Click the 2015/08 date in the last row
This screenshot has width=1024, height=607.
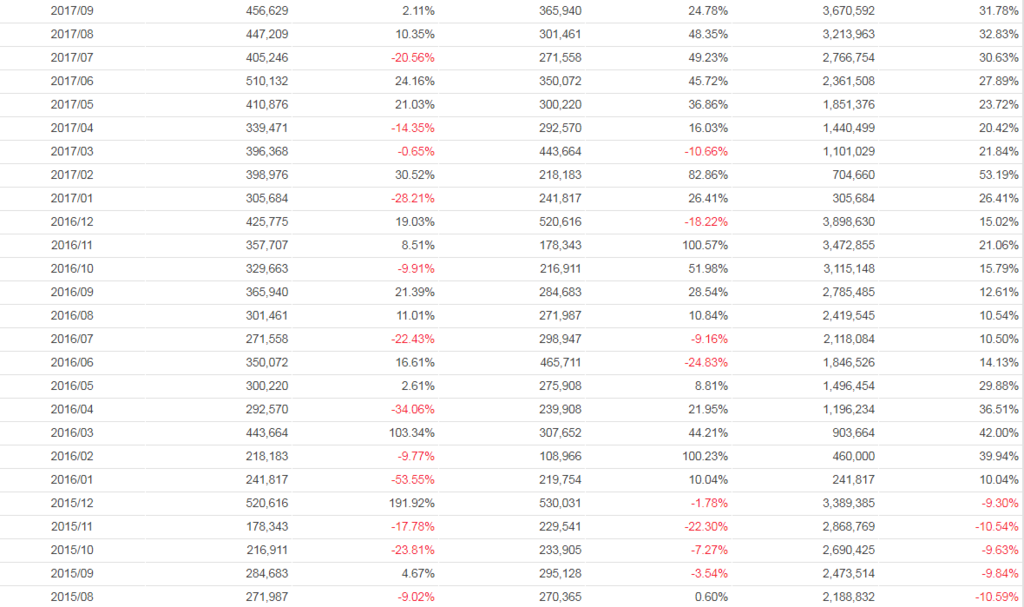[71, 597]
